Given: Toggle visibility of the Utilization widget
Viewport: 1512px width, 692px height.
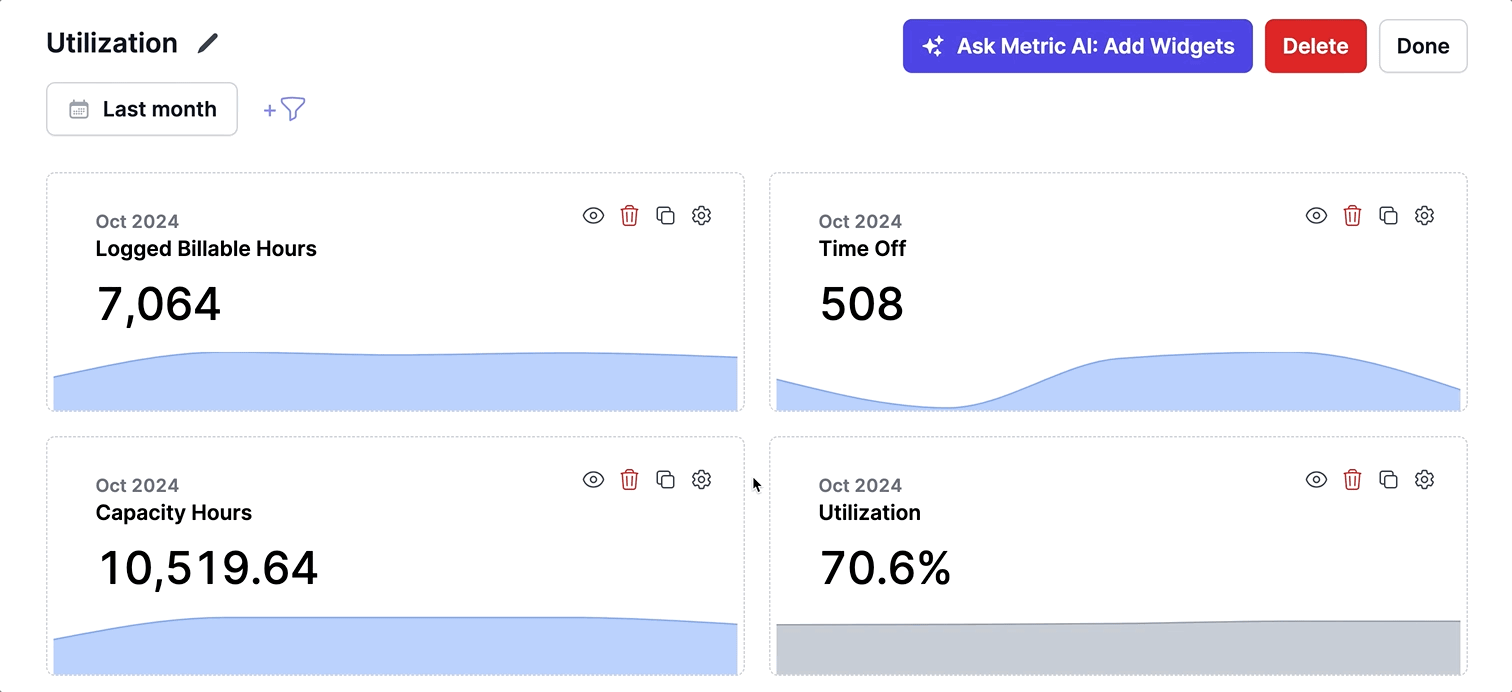Looking at the screenshot, I should tap(1316, 479).
